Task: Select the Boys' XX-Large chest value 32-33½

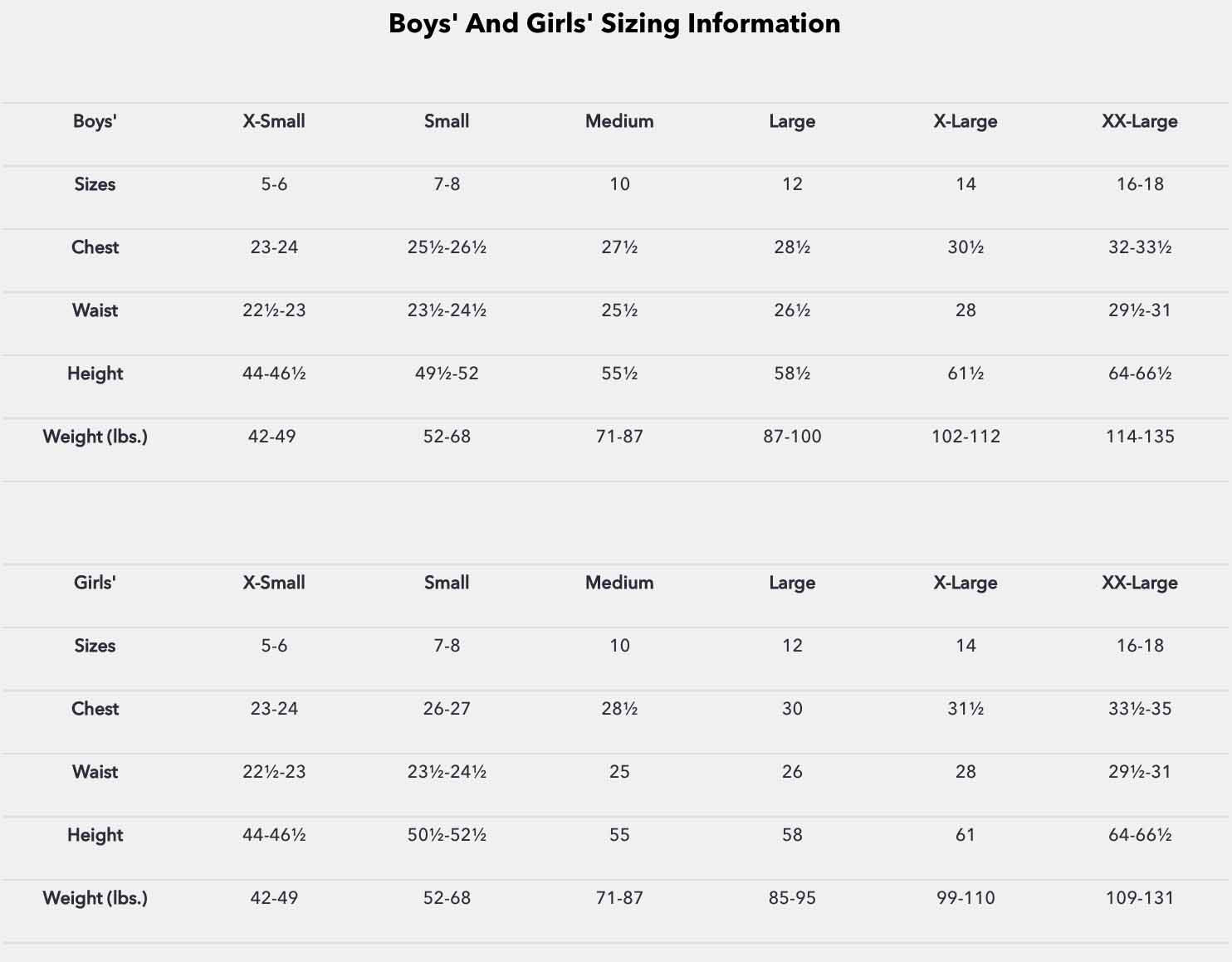Action: (x=1139, y=247)
